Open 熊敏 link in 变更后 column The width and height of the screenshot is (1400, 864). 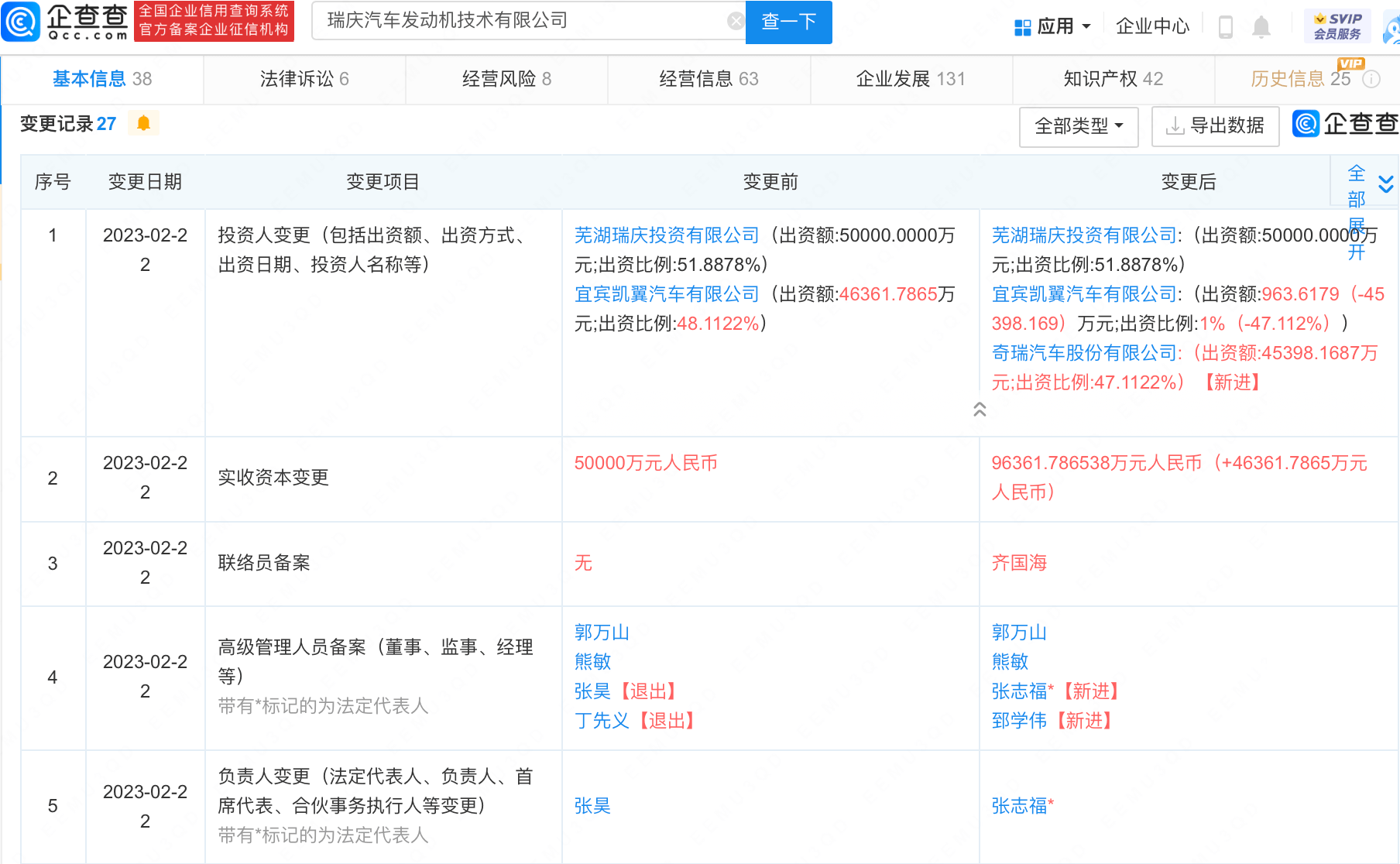tap(1010, 662)
